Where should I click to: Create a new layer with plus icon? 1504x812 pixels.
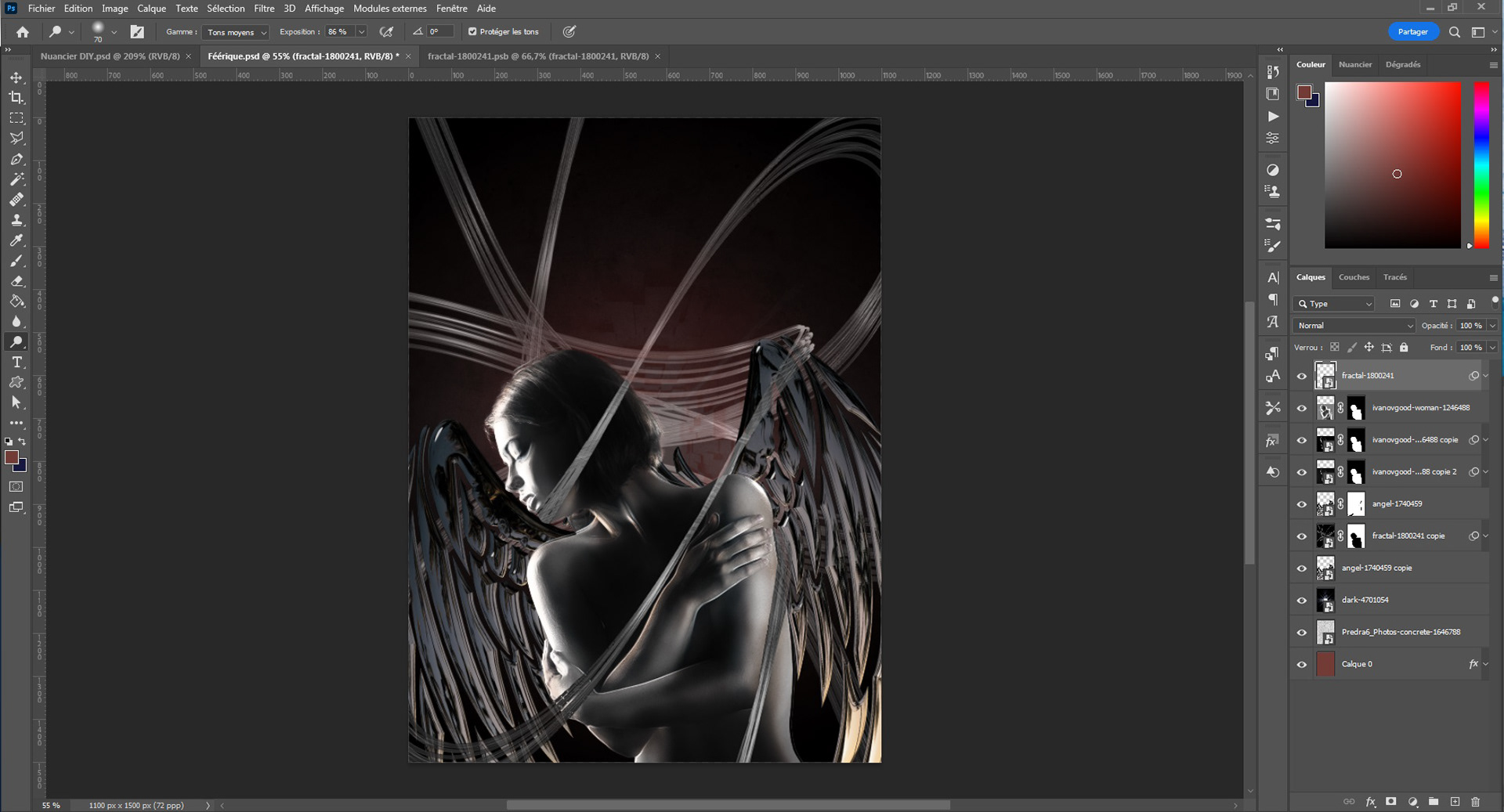tap(1455, 802)
